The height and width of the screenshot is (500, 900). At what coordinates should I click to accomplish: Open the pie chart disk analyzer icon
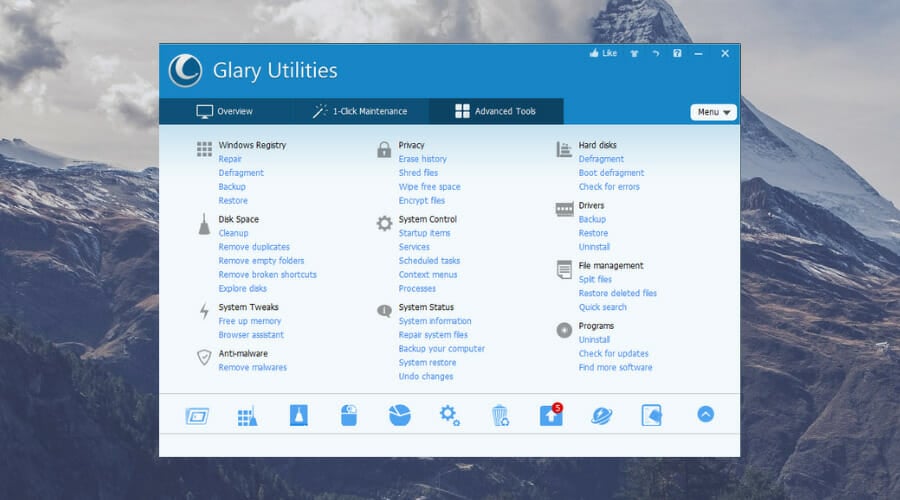pos(399,415)
